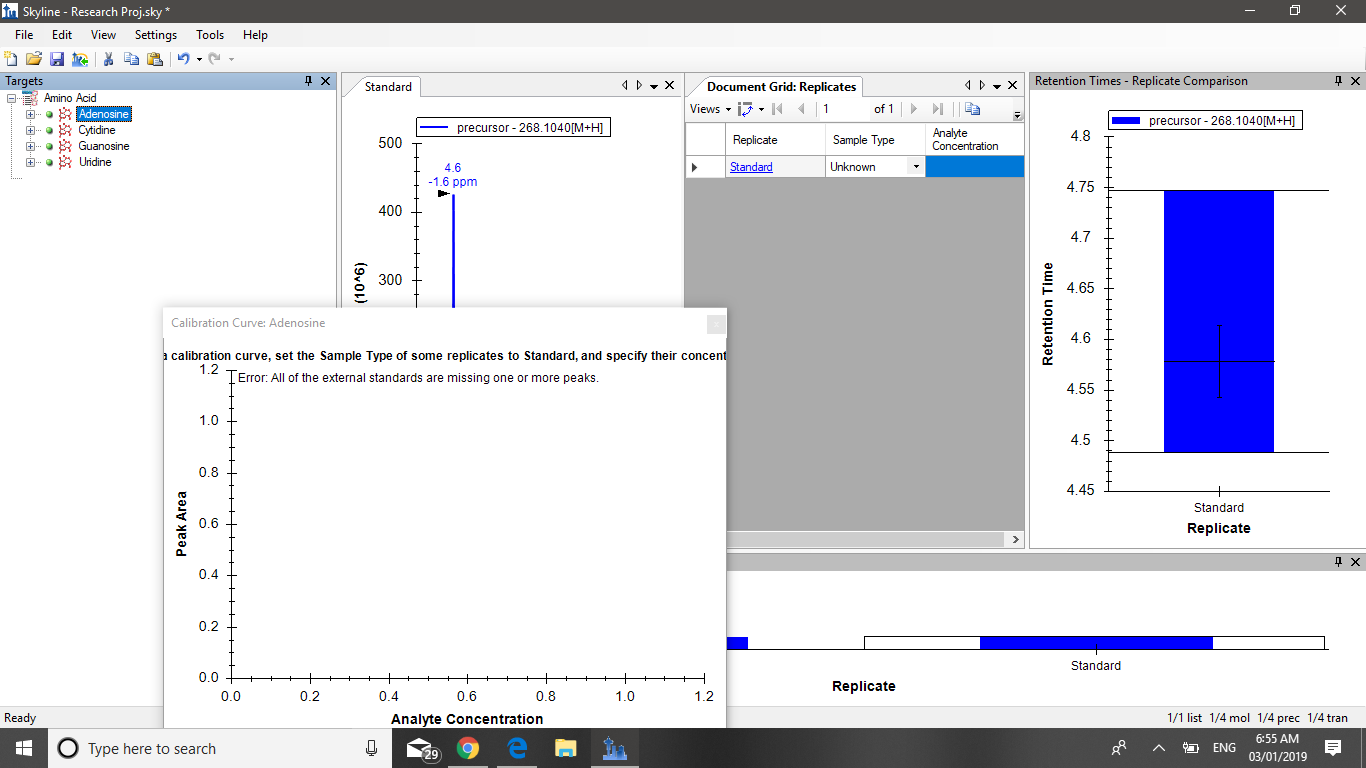This screenshot has height=768, width=1366.
Task: Click the Cut scissors icon
Action: coord(108,59)
